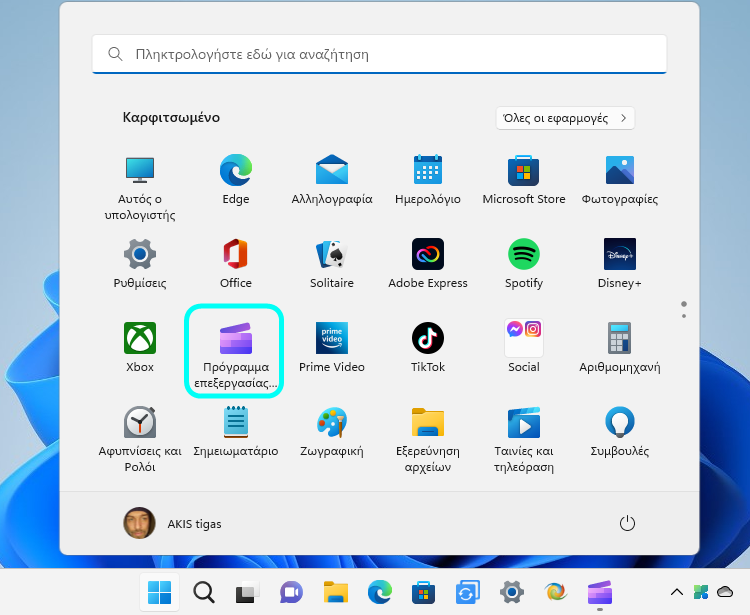The image size is (750, 615).
Task: Show hidden system tray icons
Action: [x=677, y=593]
